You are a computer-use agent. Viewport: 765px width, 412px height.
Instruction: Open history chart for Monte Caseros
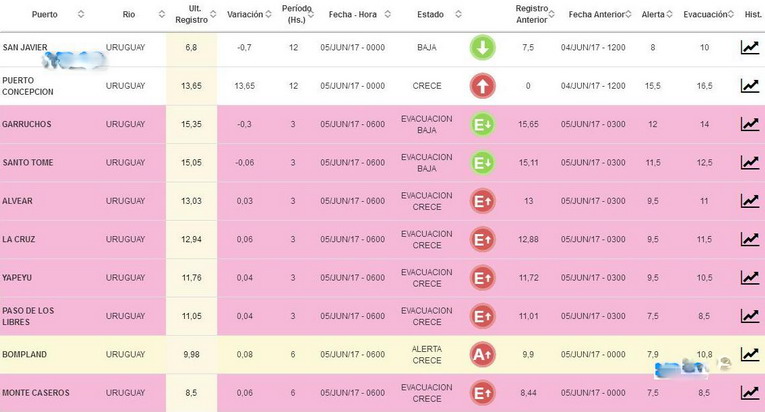(x=750, y=392)
